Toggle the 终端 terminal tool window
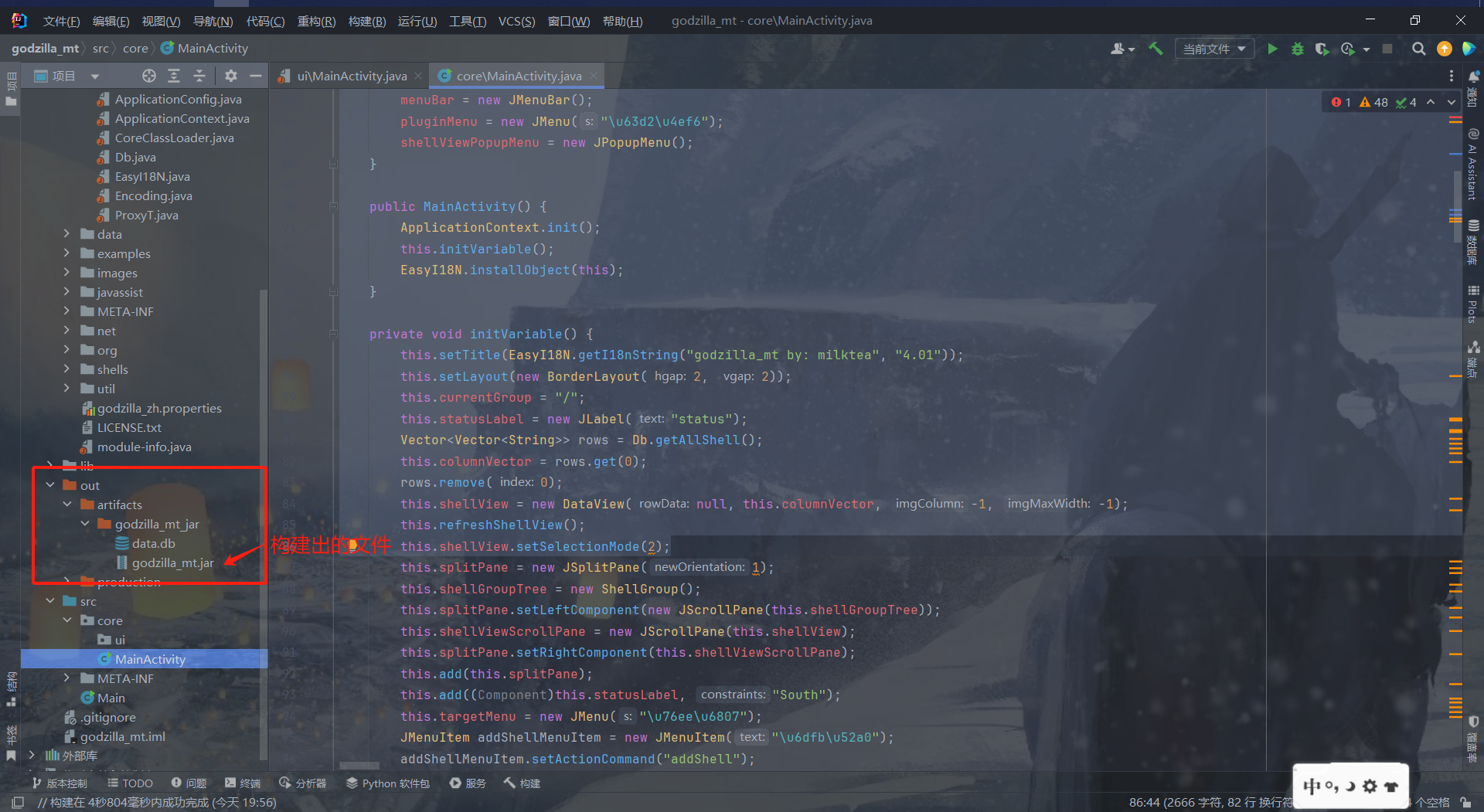1484x812 pixels. (x=243, y=783)
